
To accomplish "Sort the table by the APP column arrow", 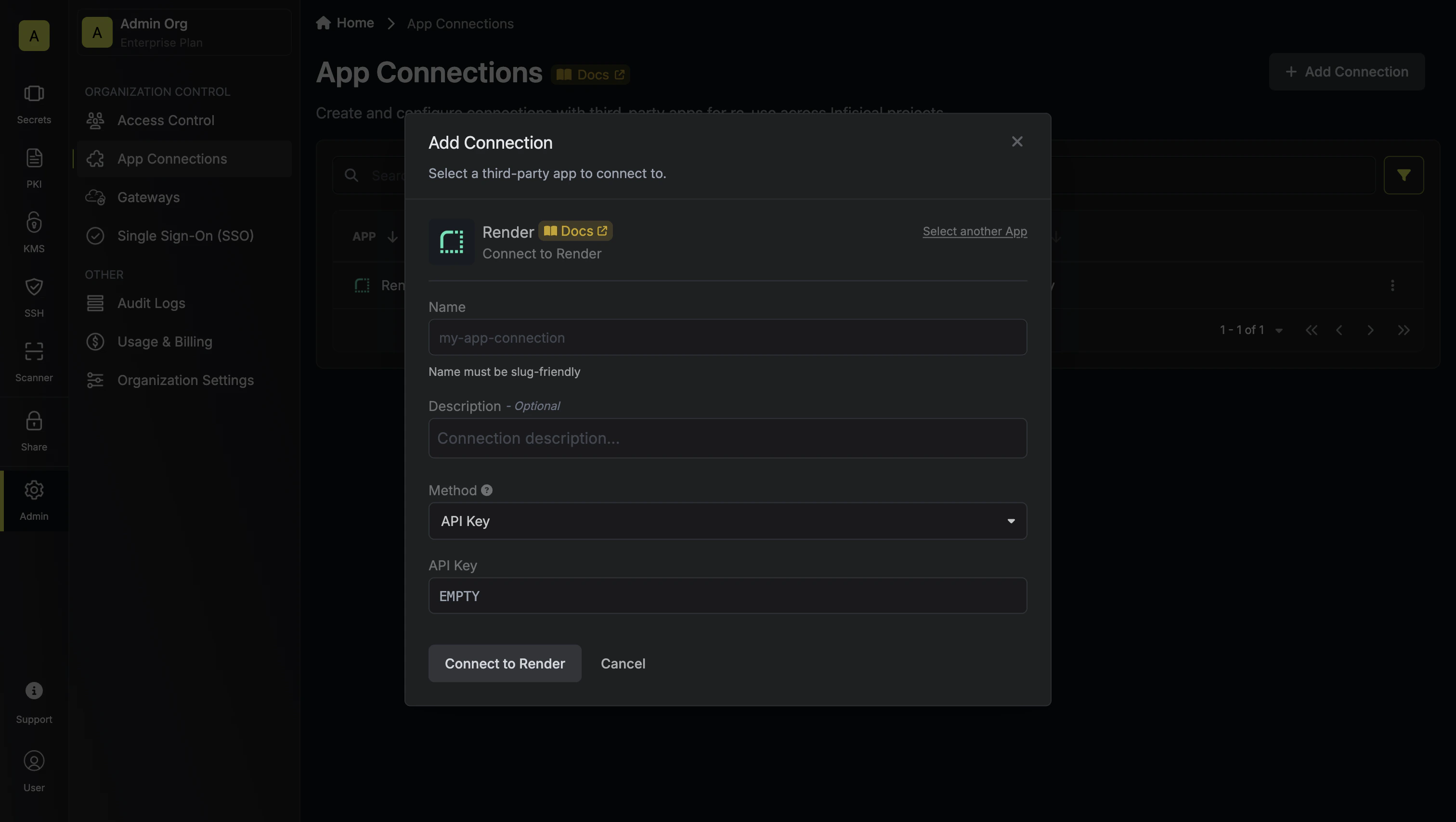I will tap(392, 237).
